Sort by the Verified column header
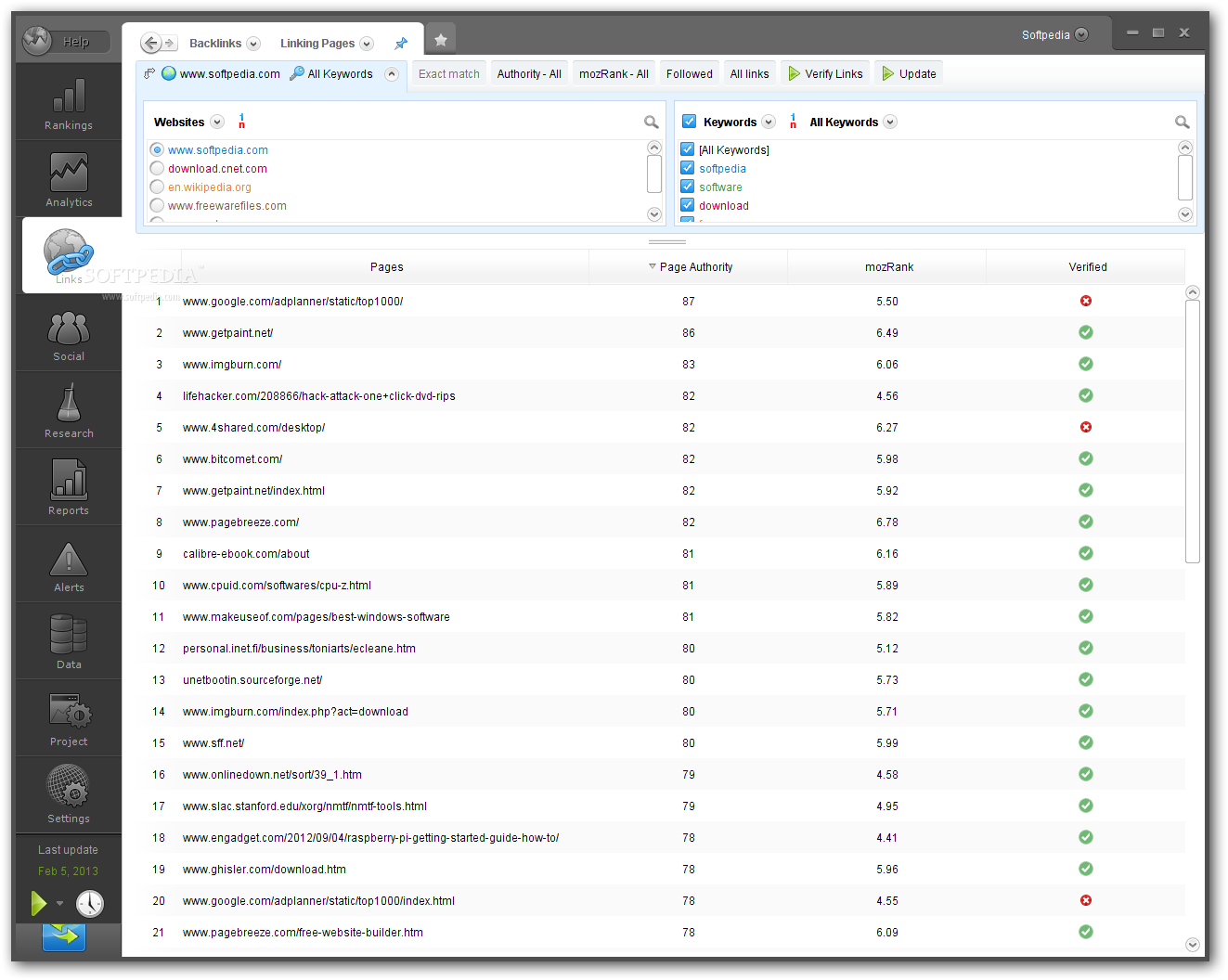The height and width of the screenshot is (980, 1228). 1087,267
